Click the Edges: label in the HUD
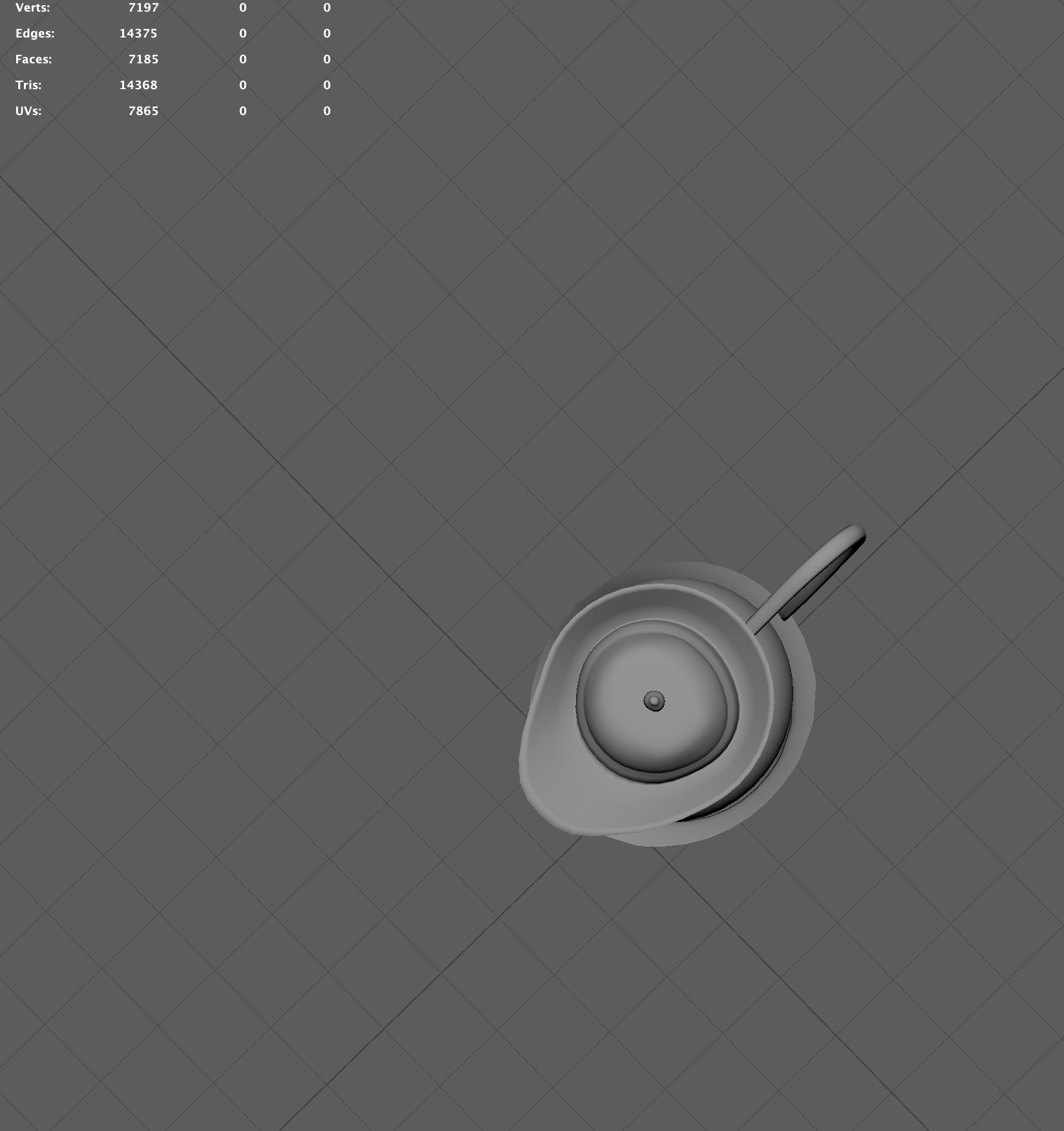Viewport: 1064px width, 1131px height. pos(35,34)
